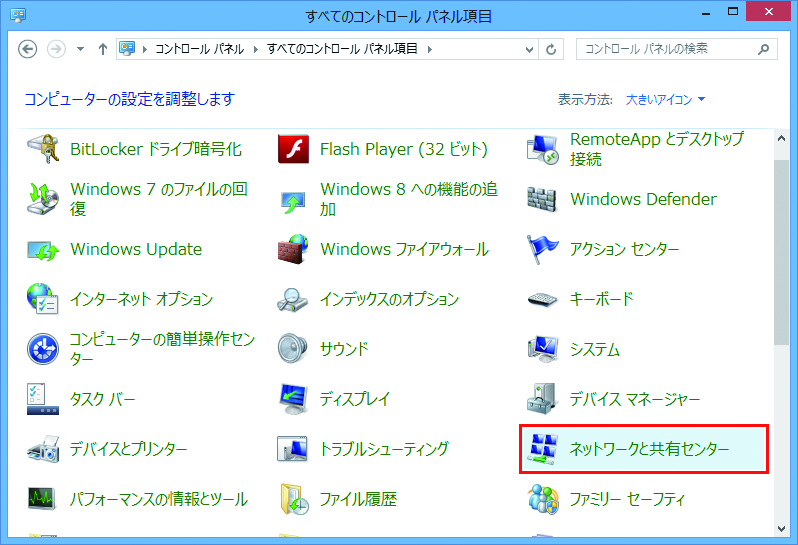This screenshot has width=798, height=545.
Task: Click the トラブルシューティング icon
Action: 292,449
